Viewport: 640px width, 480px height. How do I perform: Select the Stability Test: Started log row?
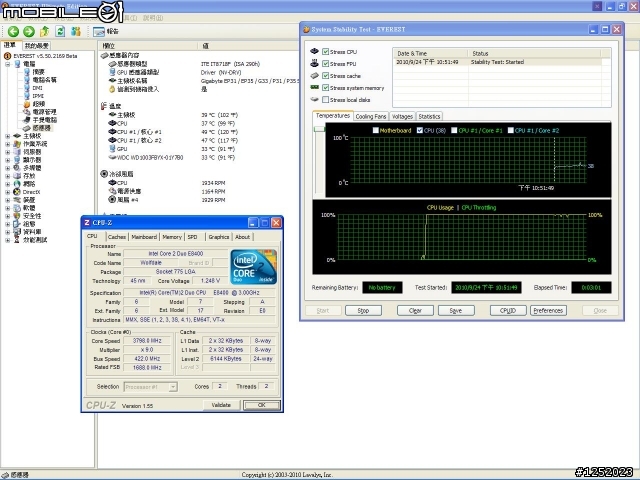coord(498,62)
